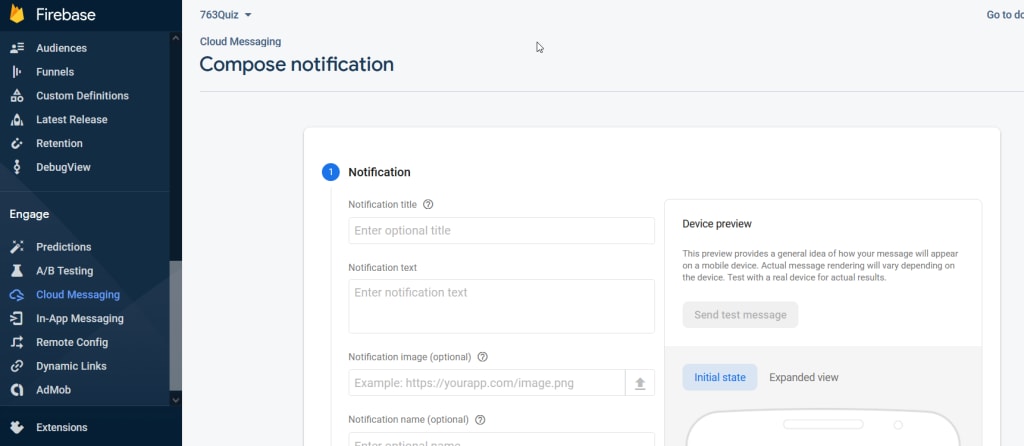Click the Predictions magic wand icon

[17, 247]
